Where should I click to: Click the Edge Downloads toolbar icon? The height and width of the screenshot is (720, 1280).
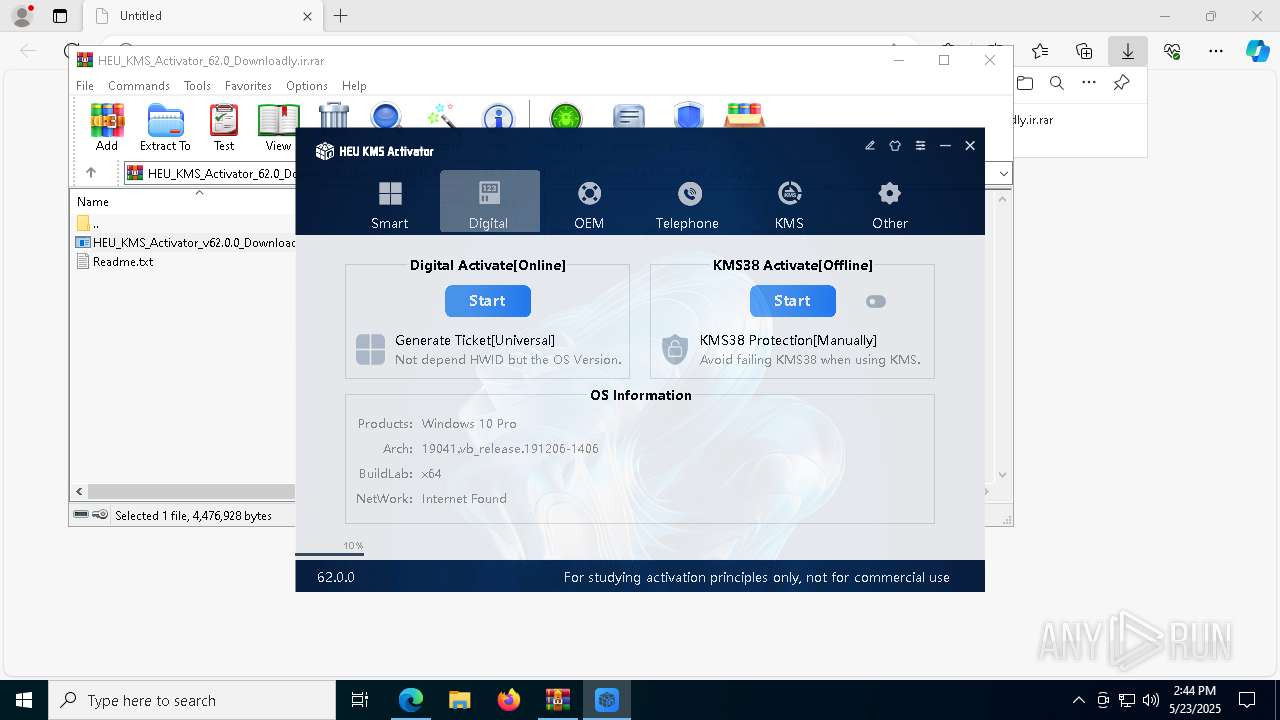pos(1128,51)
